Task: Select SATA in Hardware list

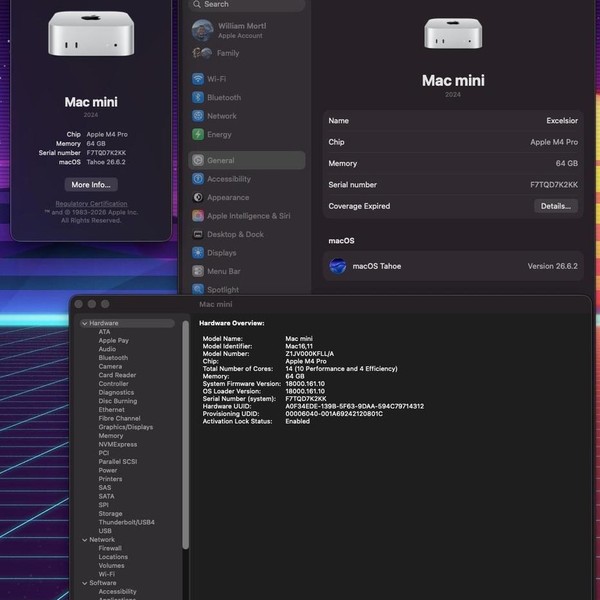Action: 106,496
